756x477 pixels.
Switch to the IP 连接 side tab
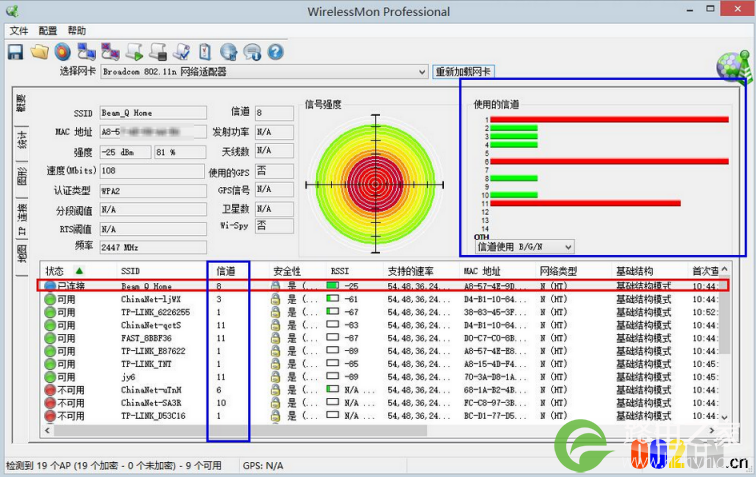click(x=22, y=219)
